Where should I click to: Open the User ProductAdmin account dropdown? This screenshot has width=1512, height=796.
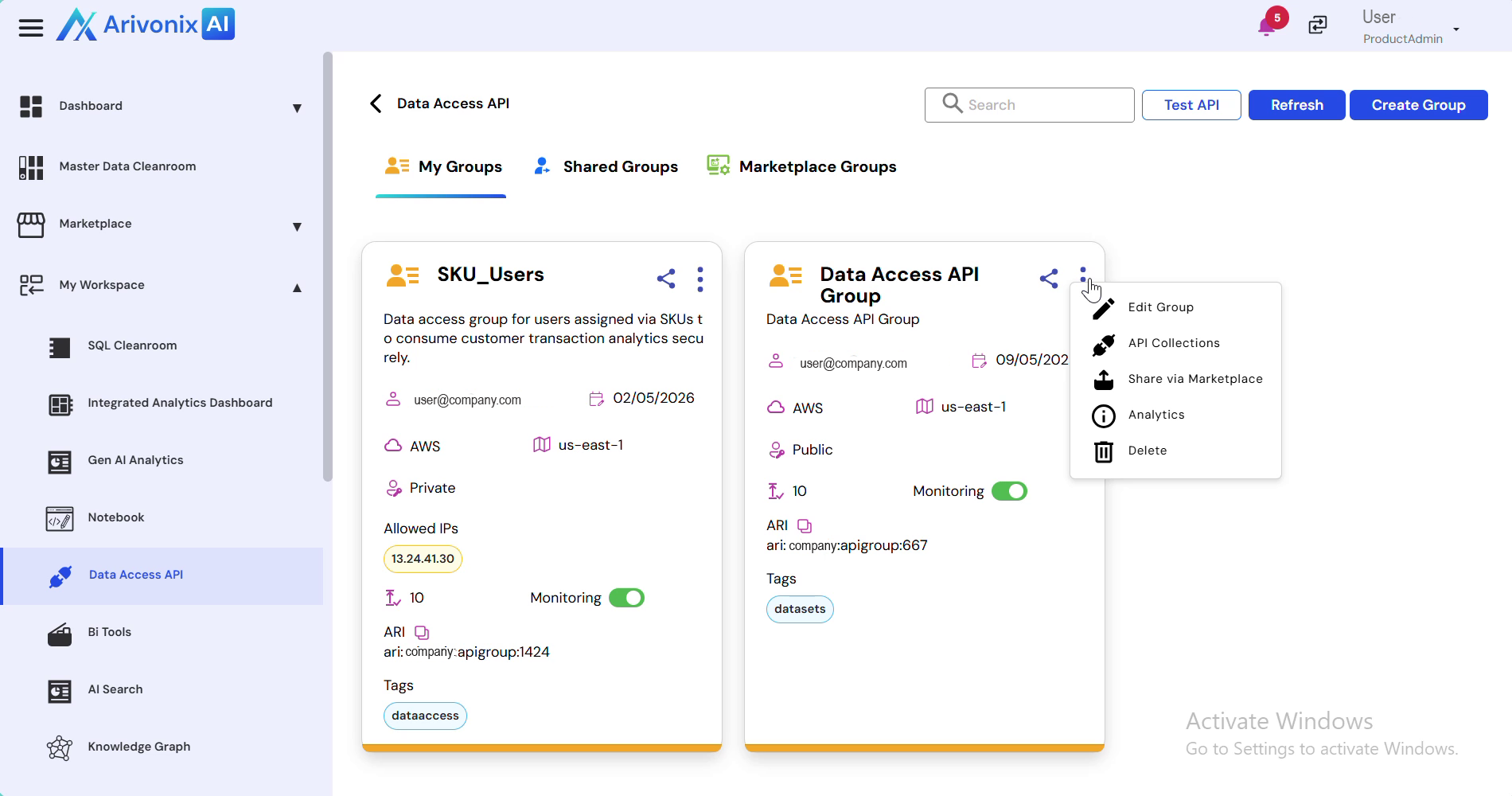pos(1455,29)
